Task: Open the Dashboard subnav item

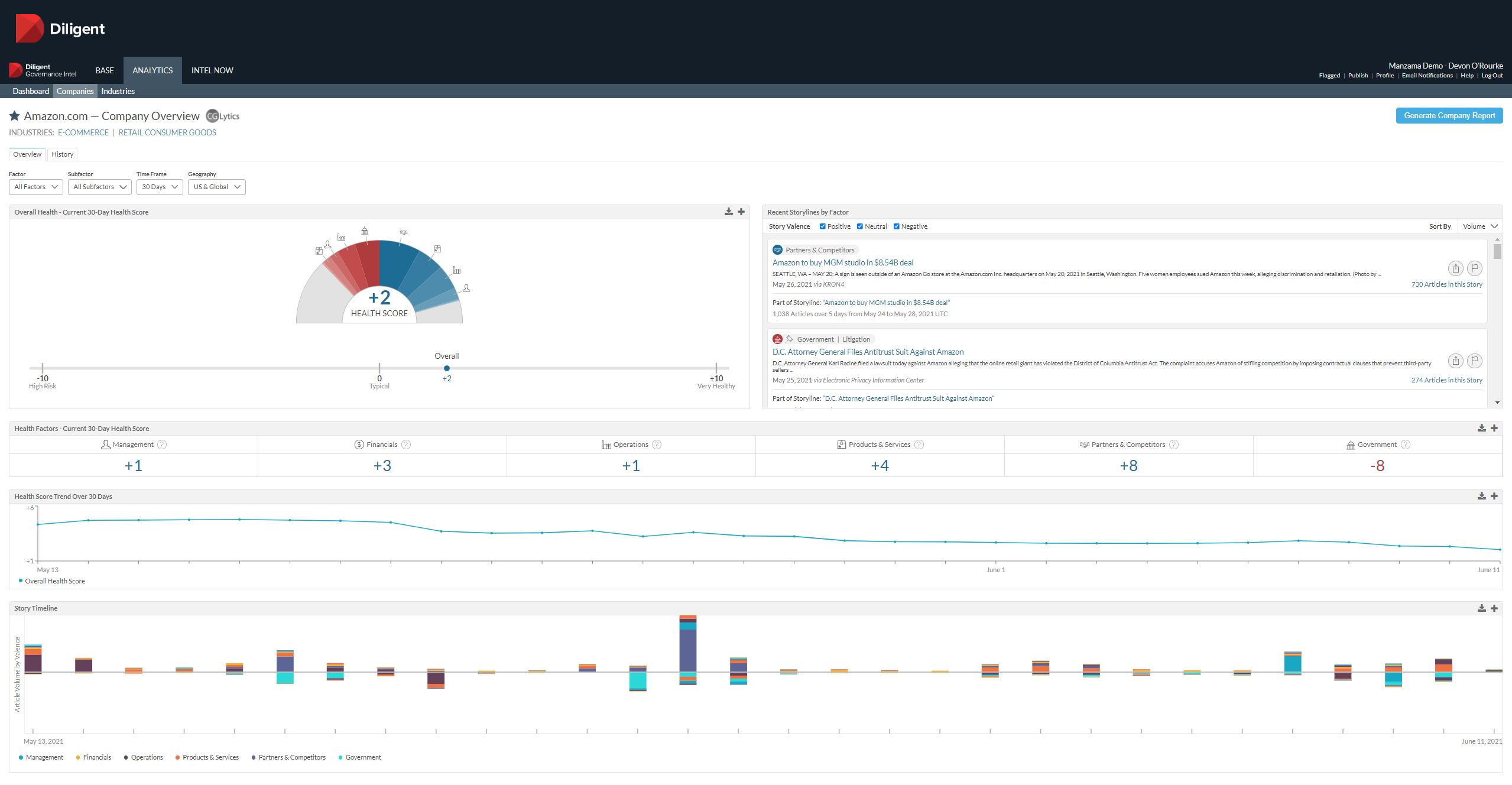Action: [x=31, y=91]
